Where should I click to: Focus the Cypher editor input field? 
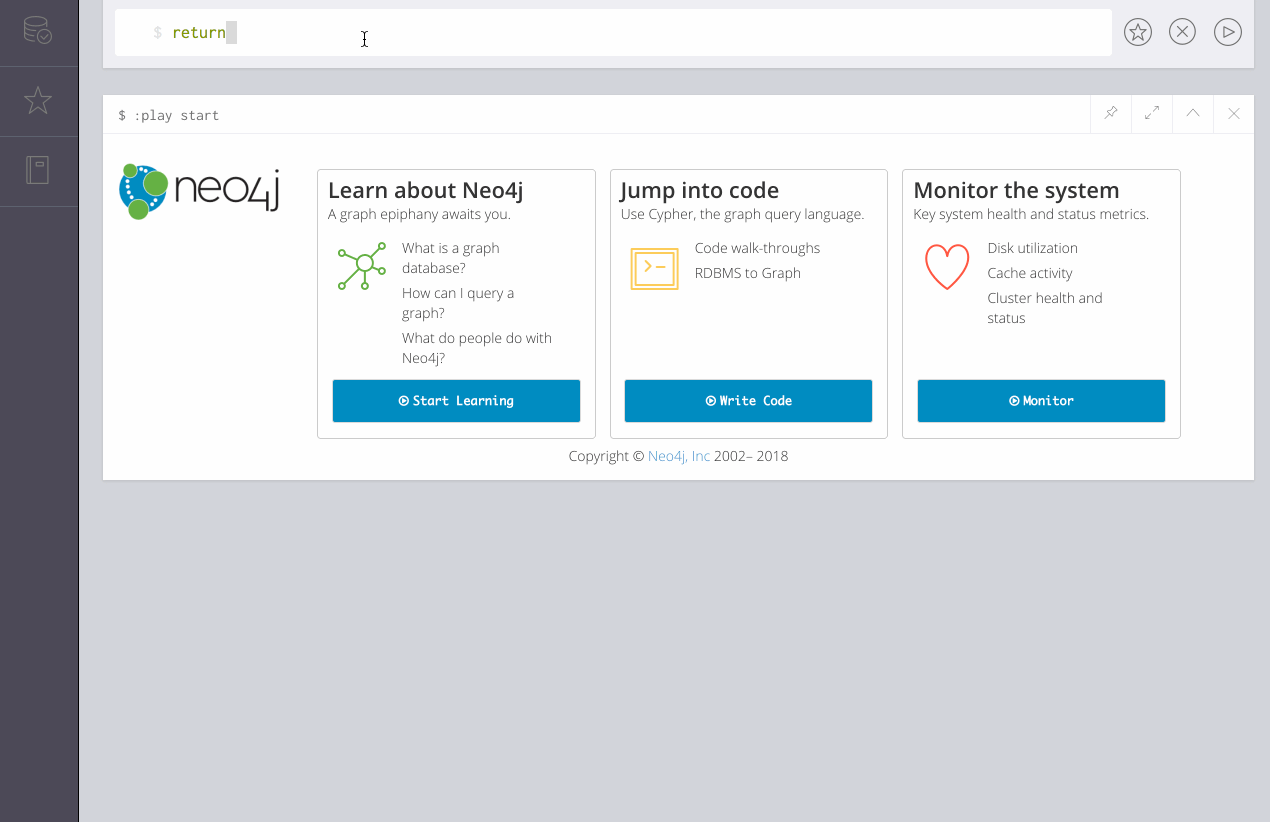[x=613, y=33]
